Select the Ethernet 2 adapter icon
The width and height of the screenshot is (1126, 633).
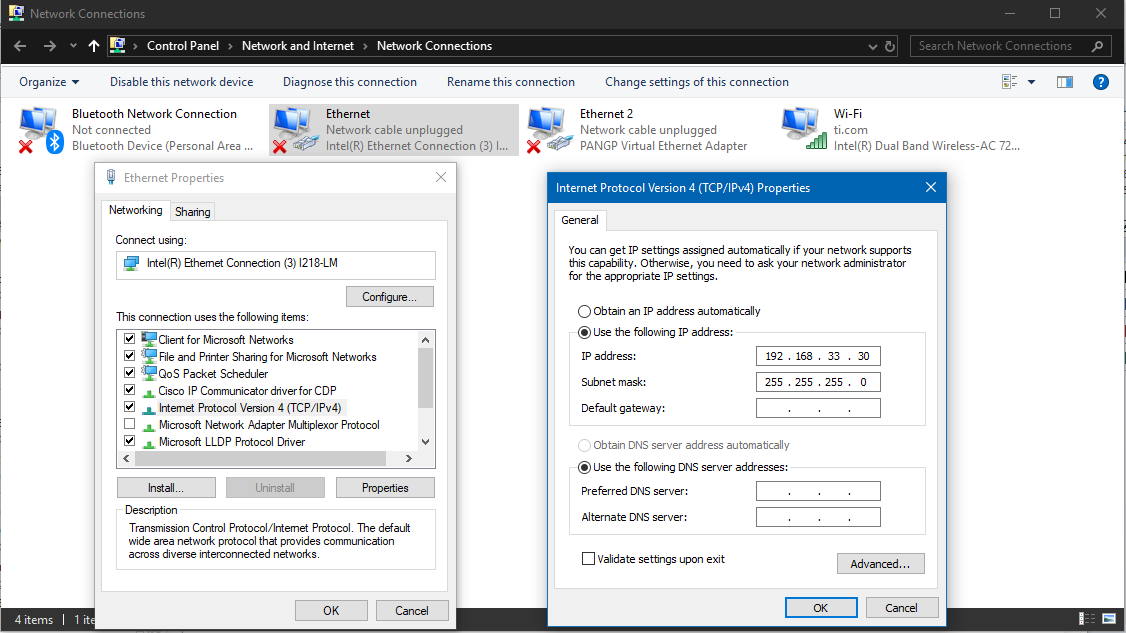pos(549,130)
